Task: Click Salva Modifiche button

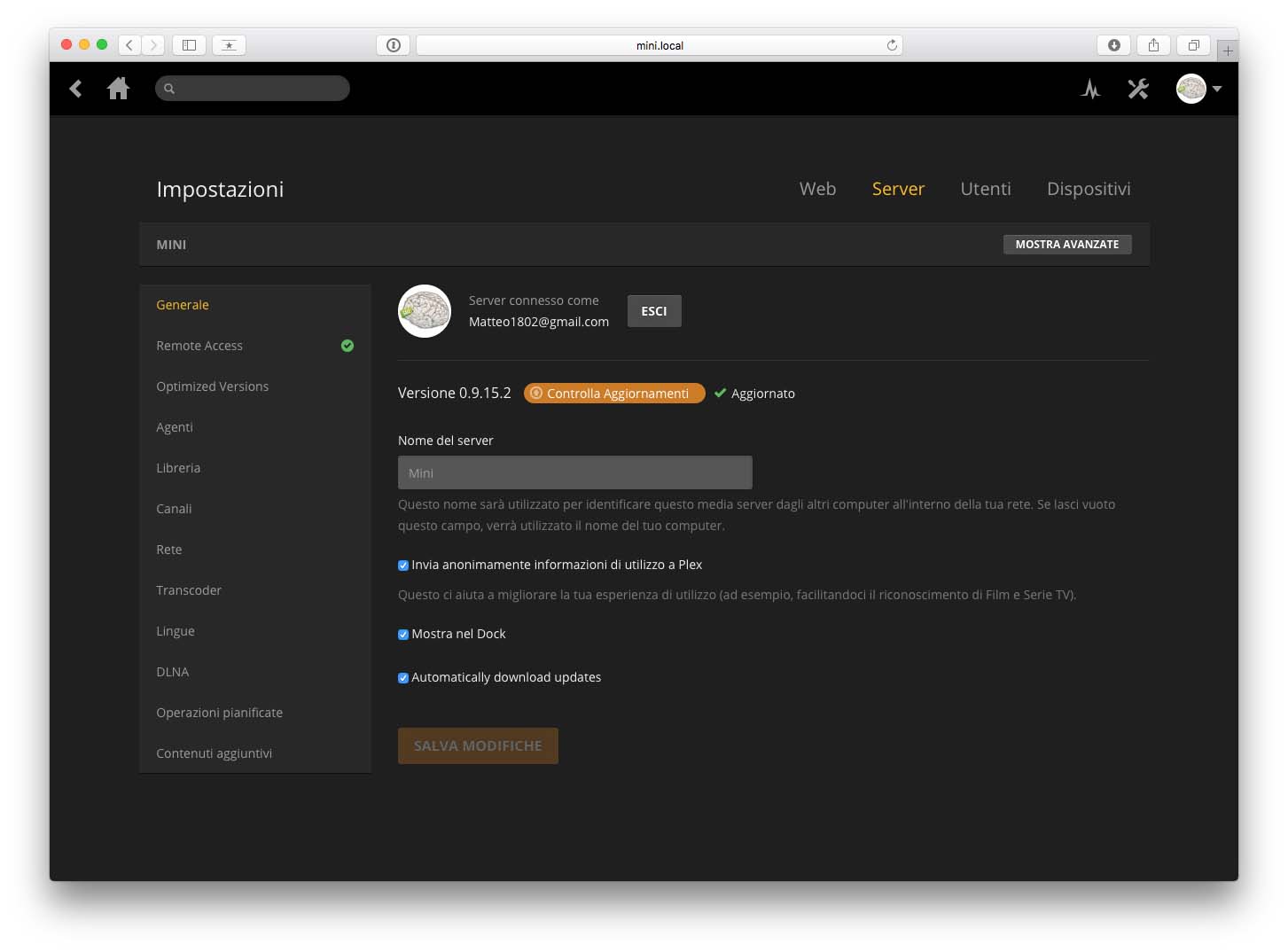Action: 478,745
